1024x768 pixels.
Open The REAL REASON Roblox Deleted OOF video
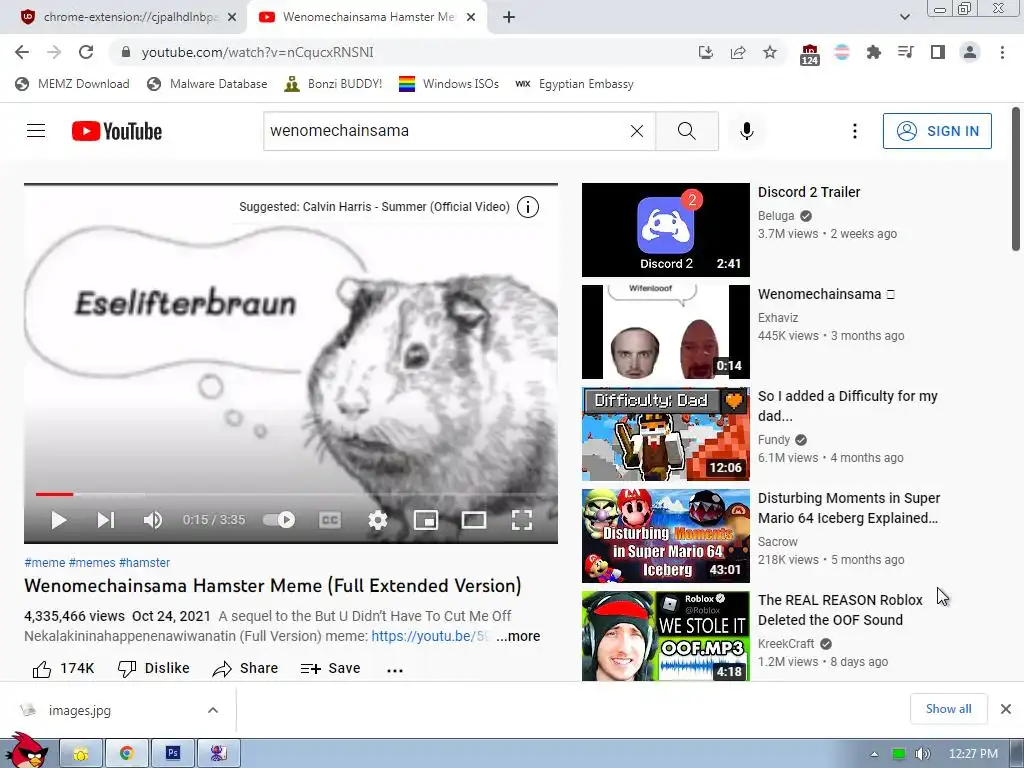click(x=840, y=610)
